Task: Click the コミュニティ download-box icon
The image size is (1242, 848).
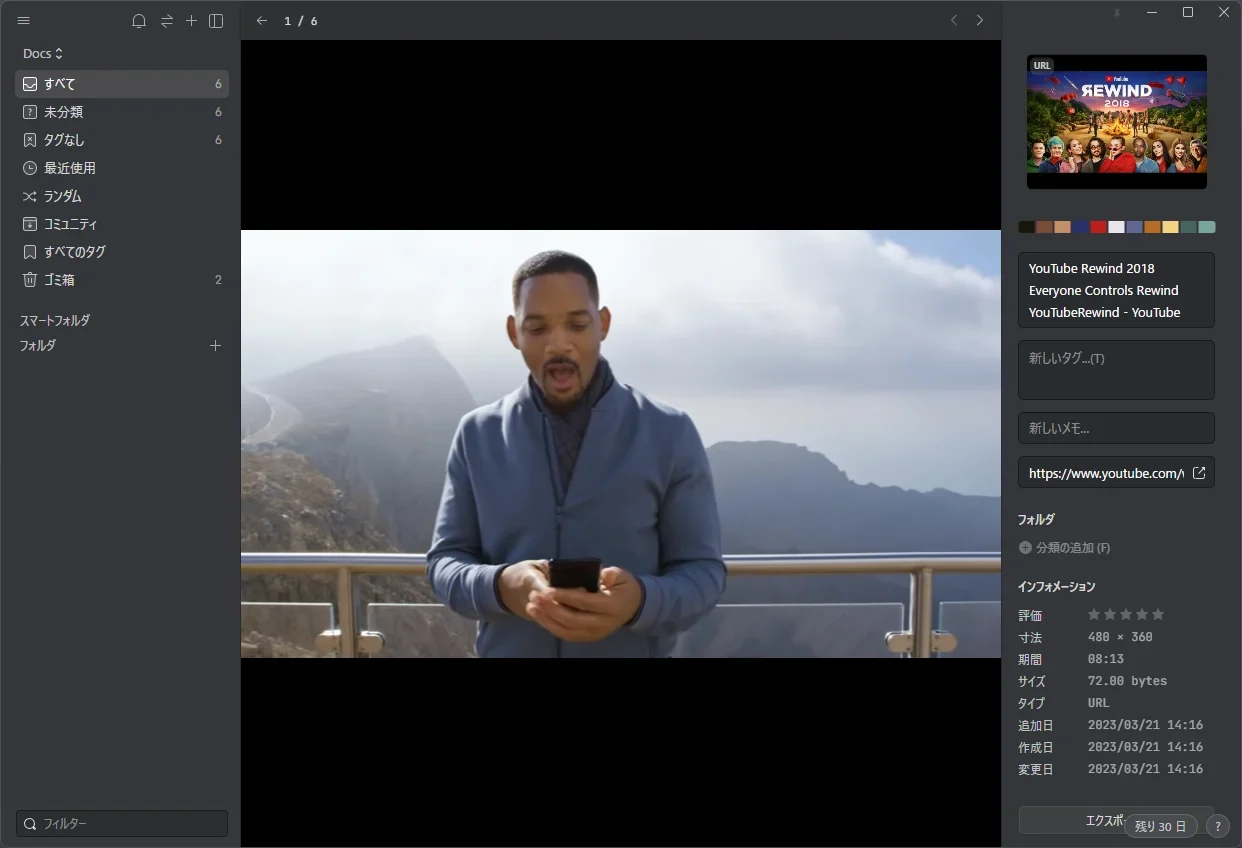Action: tap(30, 224)
